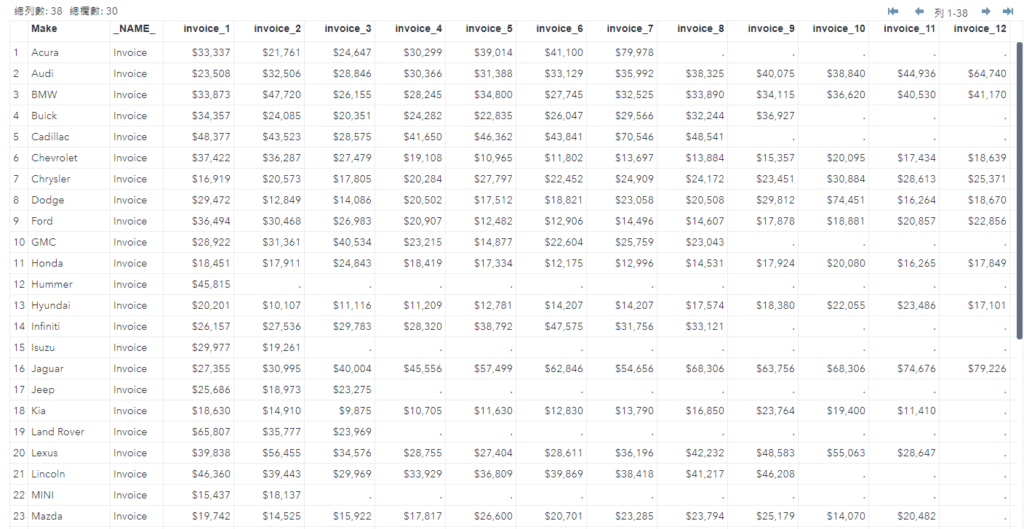Select the $79,978 value for Acura
This screenshot has width=1024, height=529.
(634, 52)
